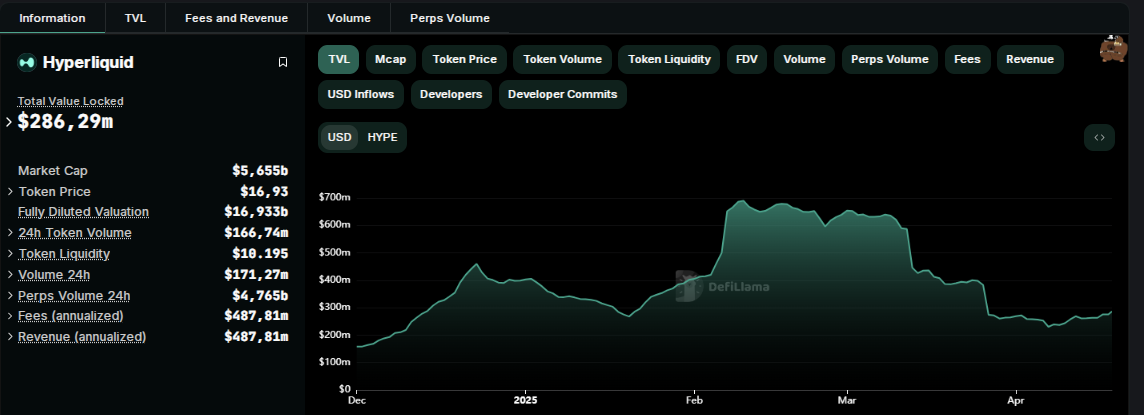Expand the Perps Volume 24h row

[10, 295]
